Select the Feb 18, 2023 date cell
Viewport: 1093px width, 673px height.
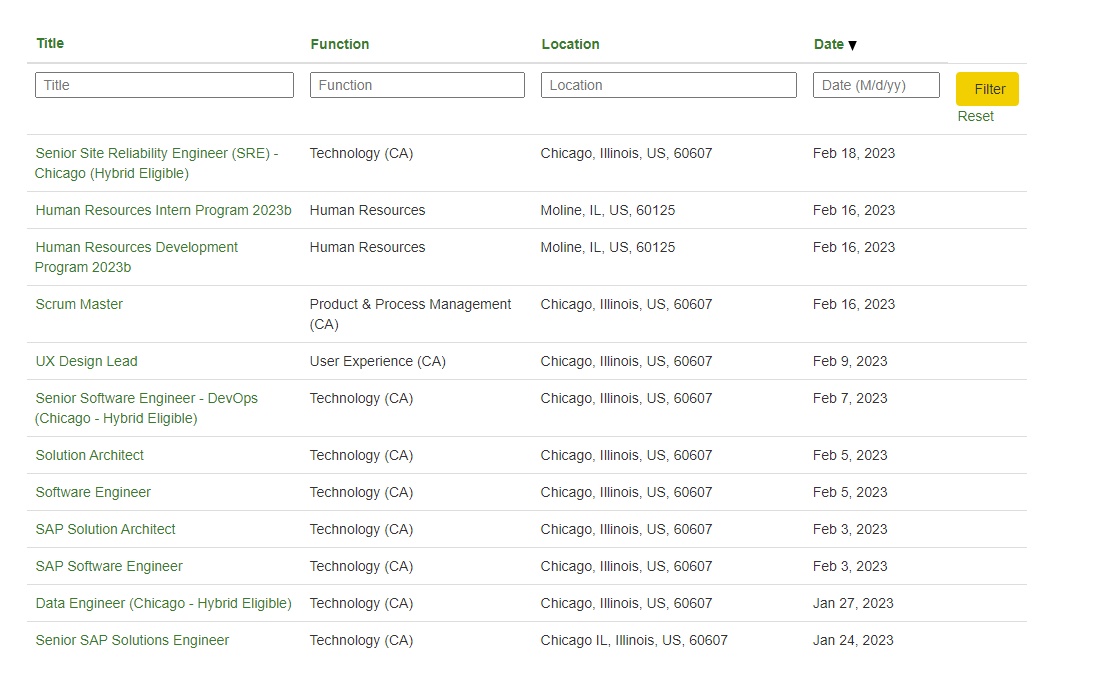pos(854,153)
